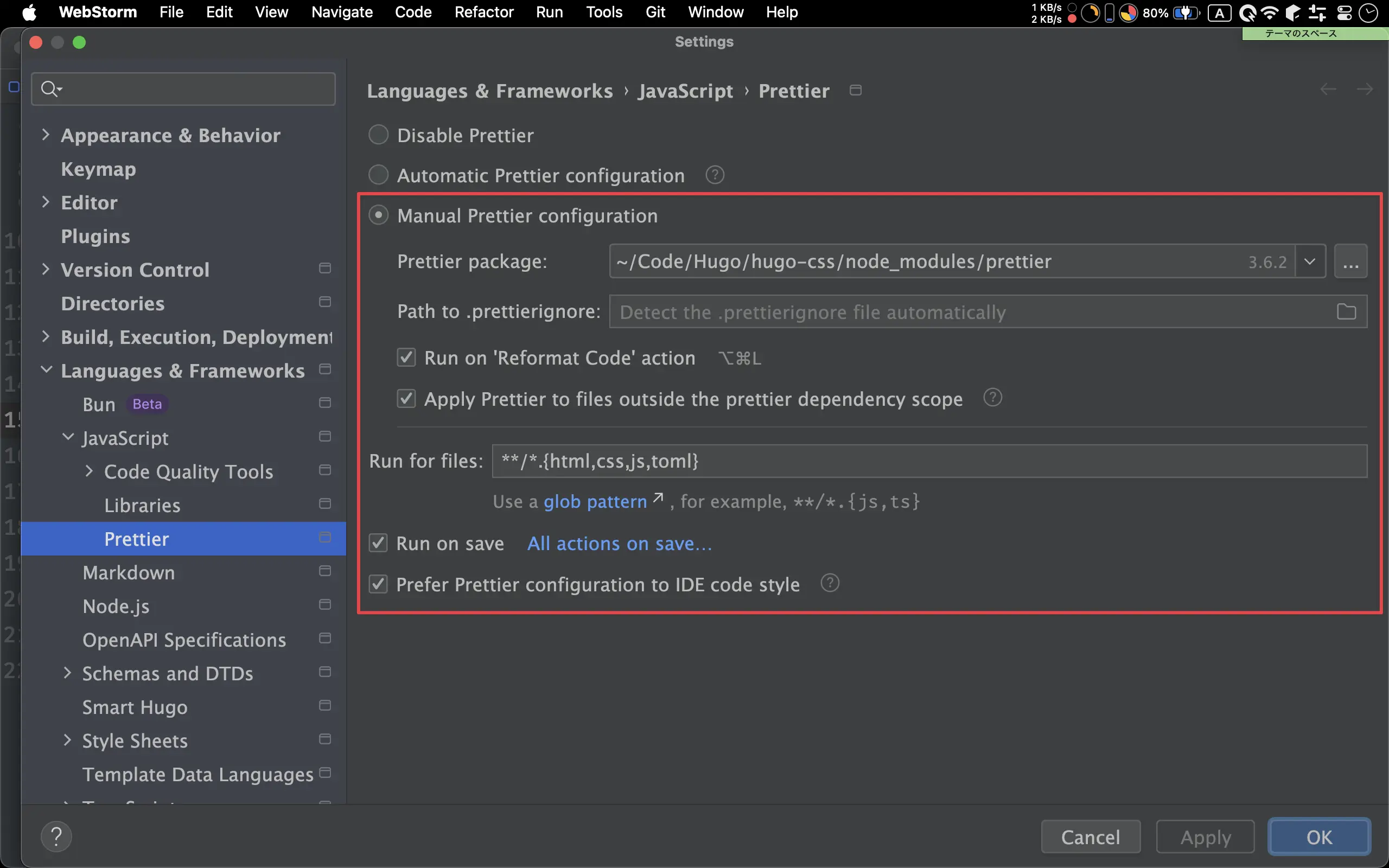The image size is (1389, 868).
Task: Click the folder icon in the .prettierignore path field
Action: pos(1346,312)
